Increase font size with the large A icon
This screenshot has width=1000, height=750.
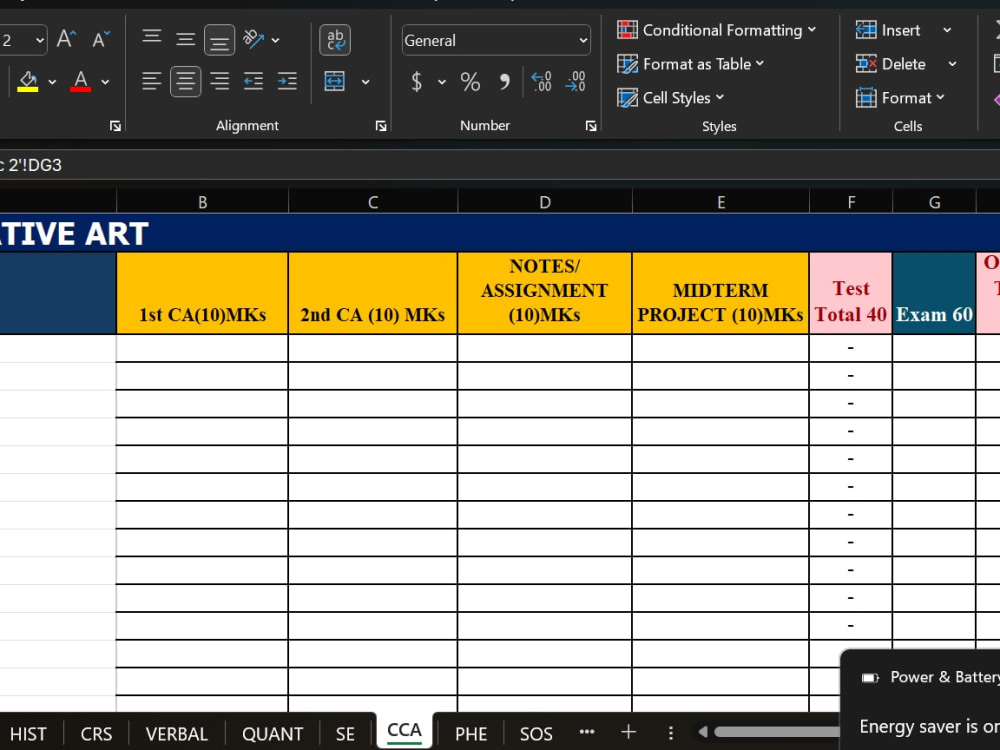coord(66,40)
